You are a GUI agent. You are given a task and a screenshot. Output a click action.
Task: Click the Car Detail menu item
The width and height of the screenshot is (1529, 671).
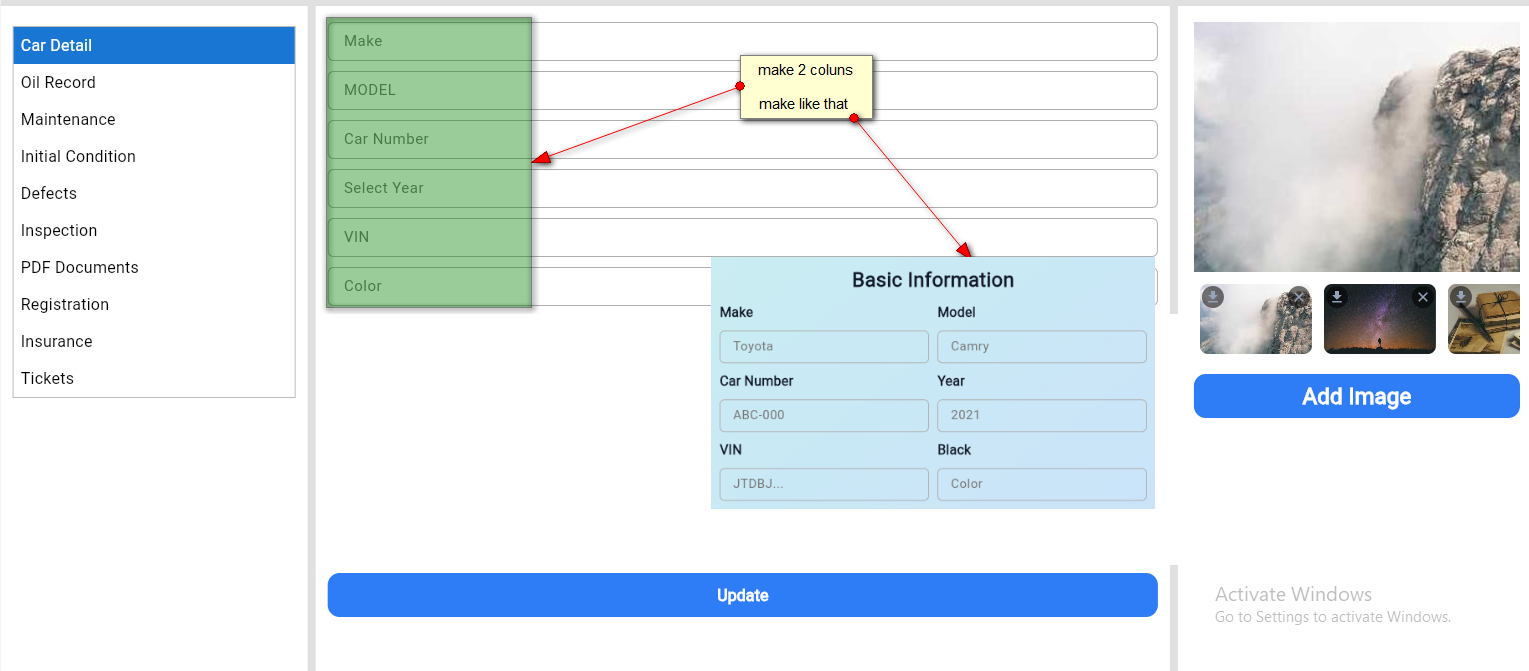[x=56, y=45]
